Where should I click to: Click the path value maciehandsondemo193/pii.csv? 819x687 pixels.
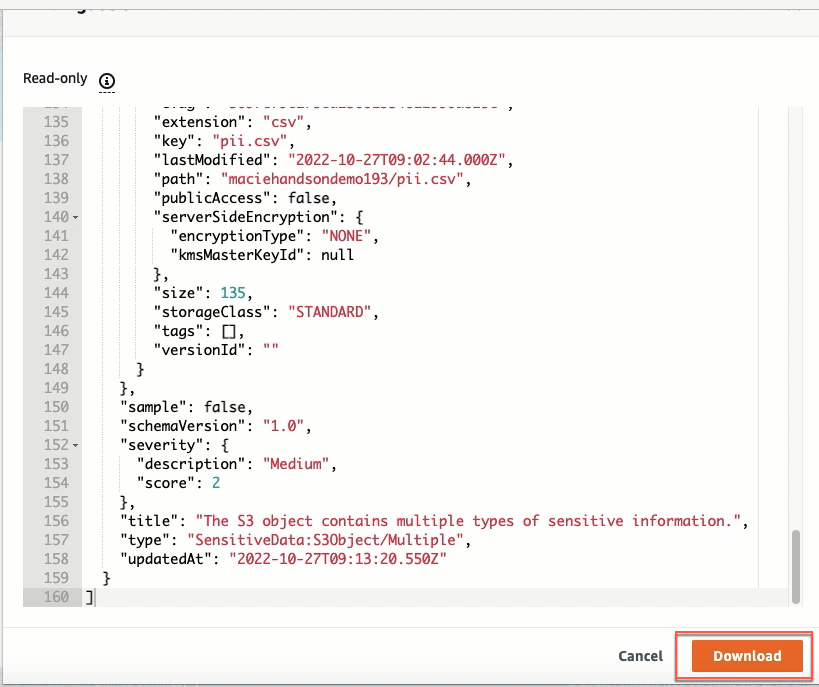[342, 179]
